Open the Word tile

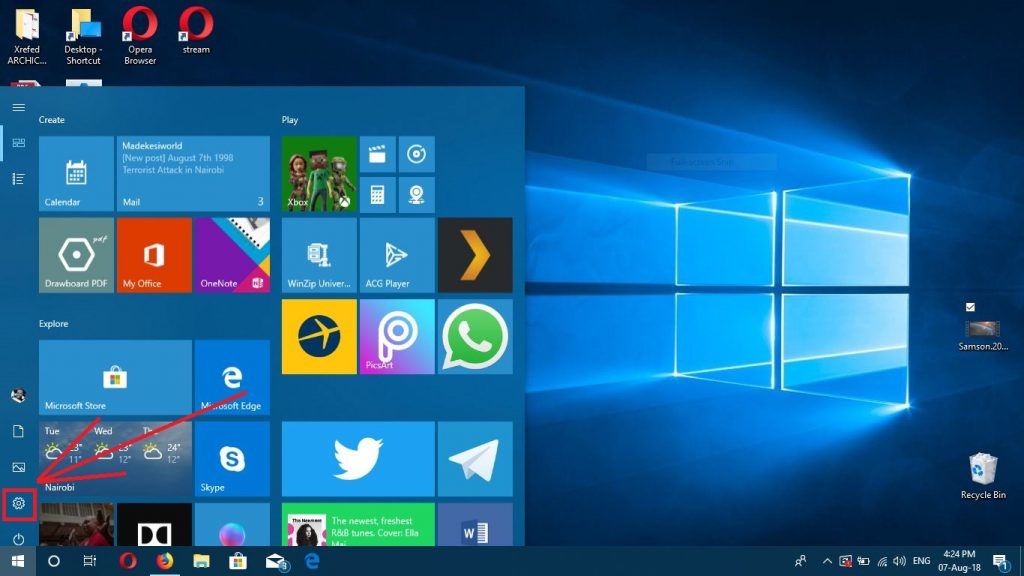pyautogui.click(x=475, y=524)
